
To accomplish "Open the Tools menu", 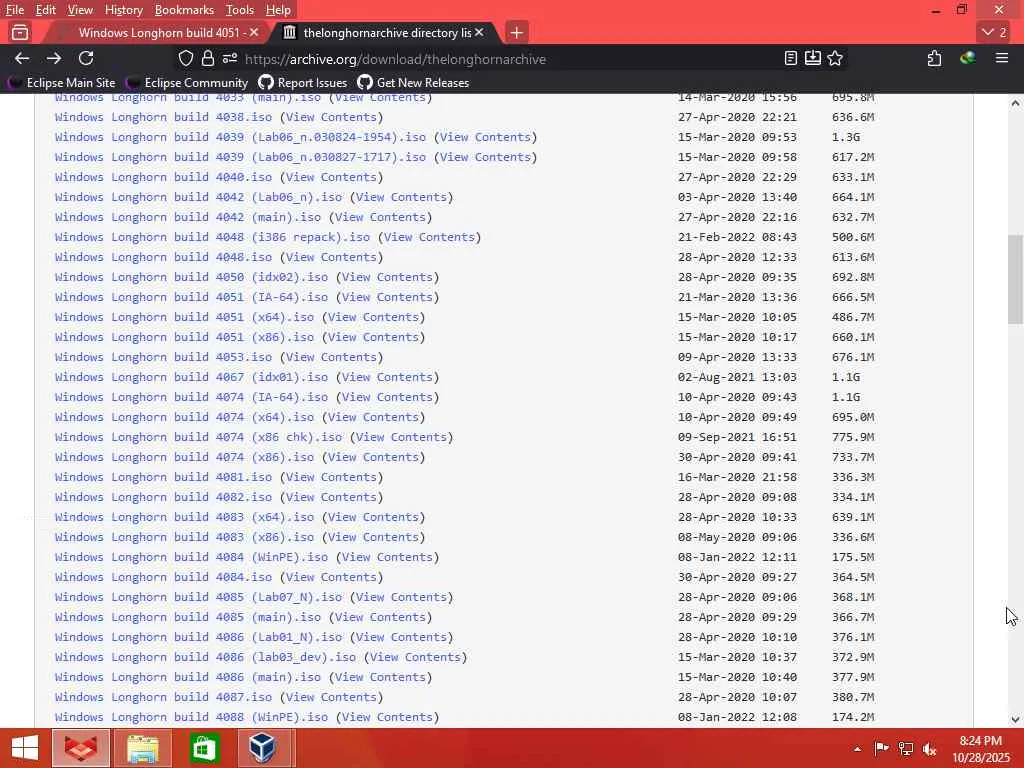I will tap(240, 10).
